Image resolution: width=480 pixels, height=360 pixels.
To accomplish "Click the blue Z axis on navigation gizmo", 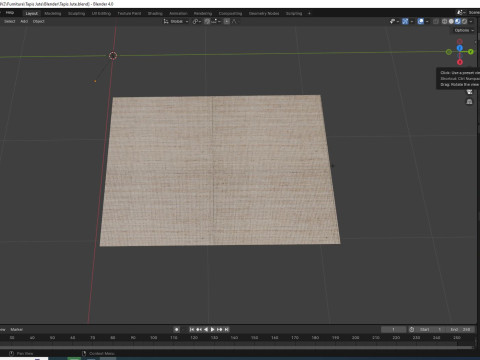I will coord(460,48).
